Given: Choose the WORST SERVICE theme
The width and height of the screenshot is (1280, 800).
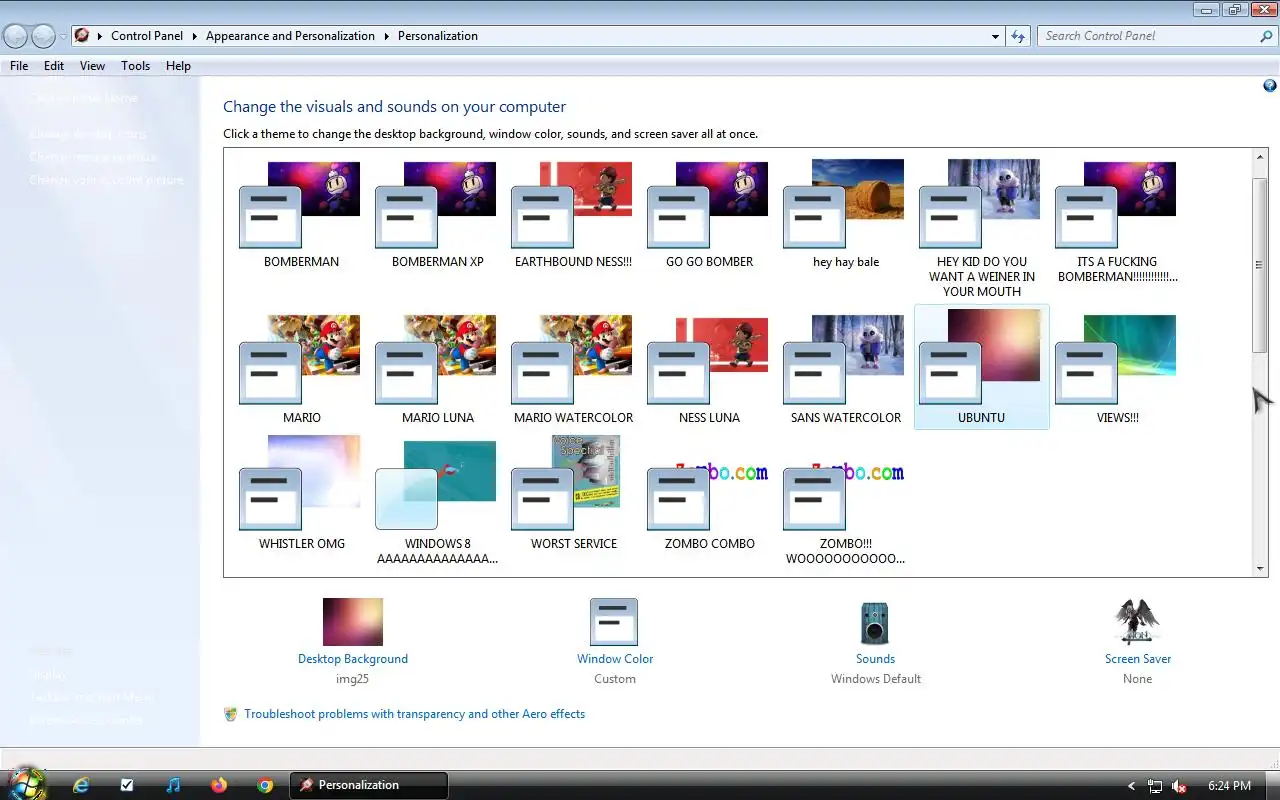Looking at the screenshot, I should [573, 494].
